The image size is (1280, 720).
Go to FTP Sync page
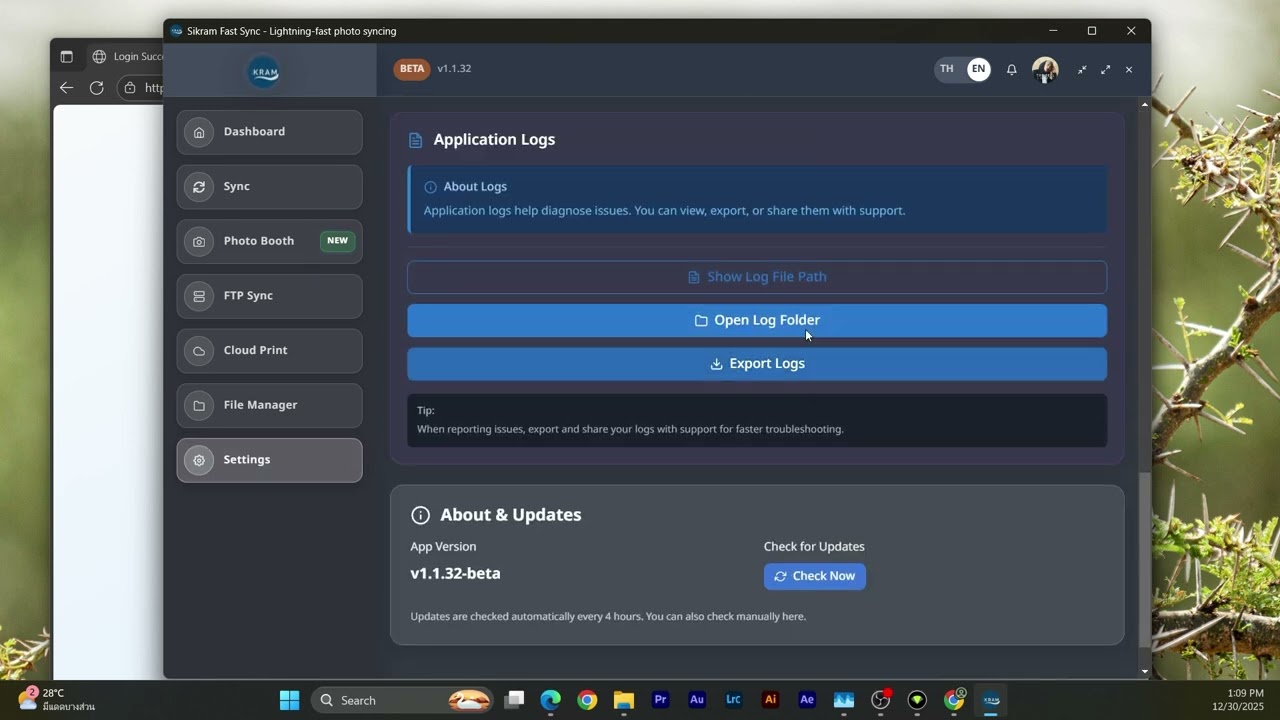coord(270,296)
